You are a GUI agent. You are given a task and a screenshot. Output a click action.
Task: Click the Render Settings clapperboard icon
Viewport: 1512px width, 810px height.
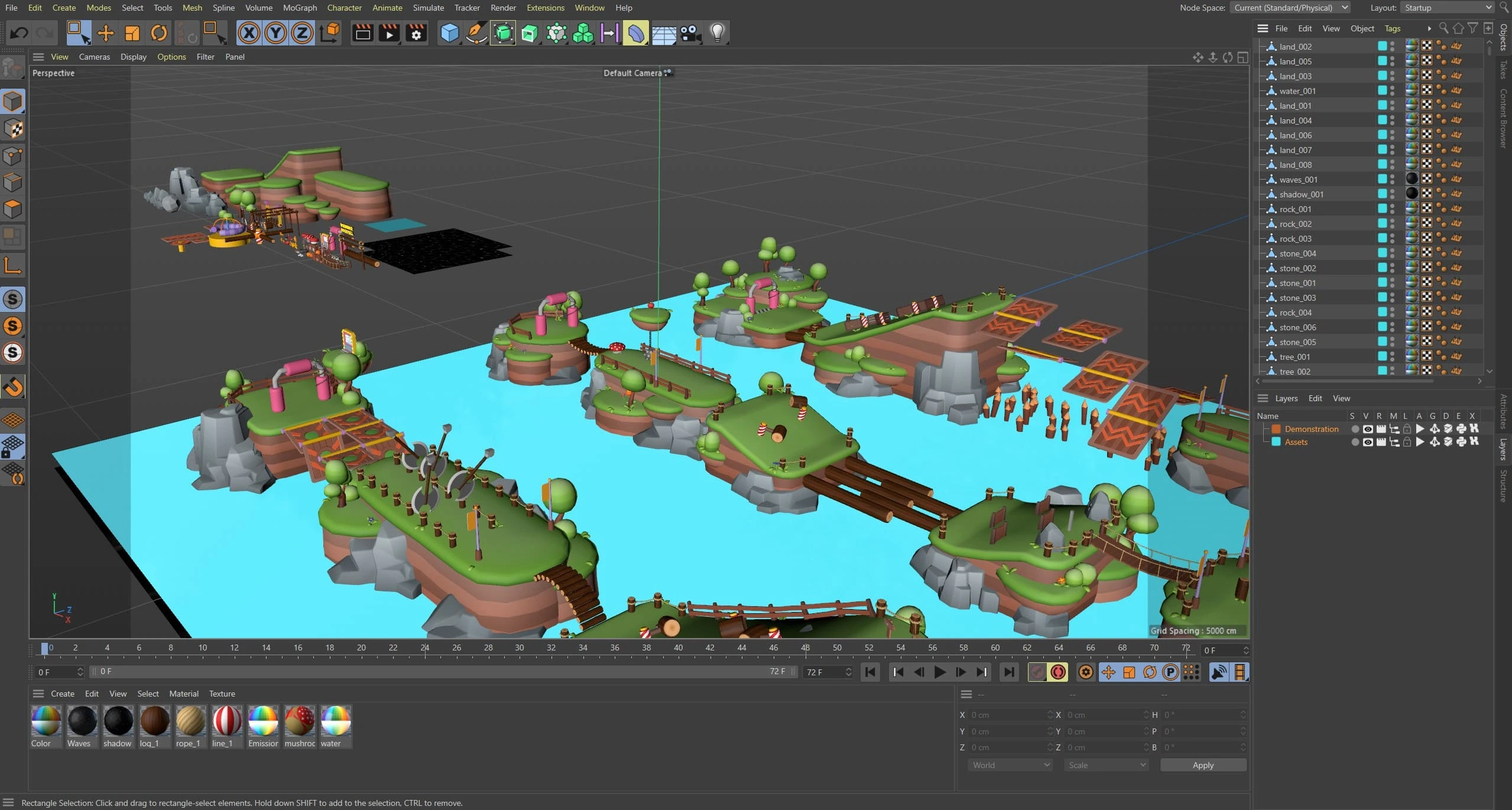coord(416,33)
